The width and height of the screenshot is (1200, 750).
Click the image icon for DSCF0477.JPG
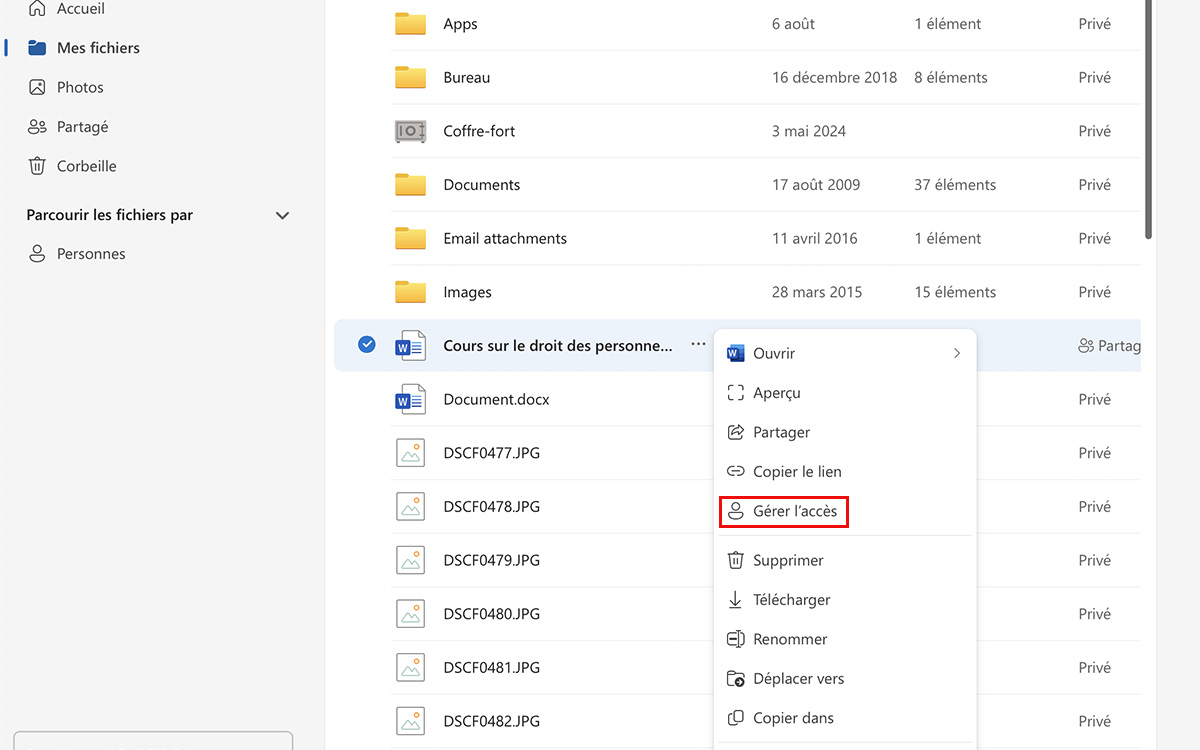coord(410,453)
